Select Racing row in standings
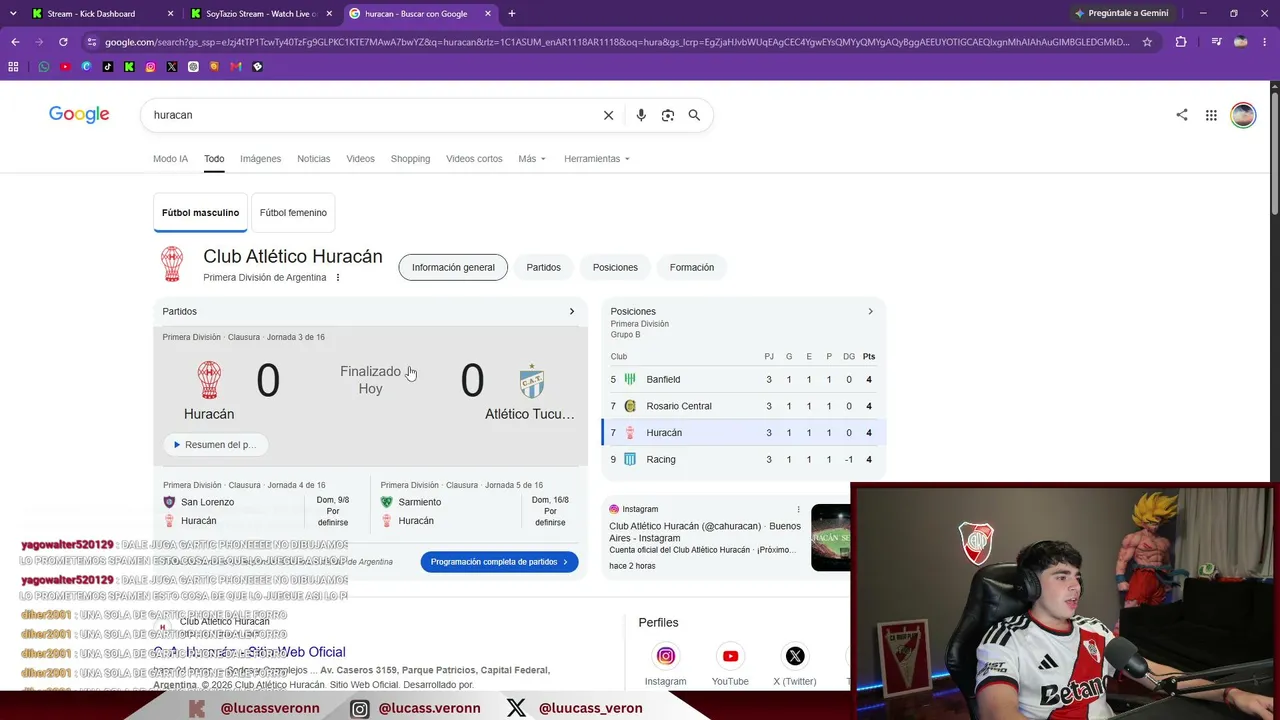The width and height of the screenshot is (1280, 720). tap(744, 460)
